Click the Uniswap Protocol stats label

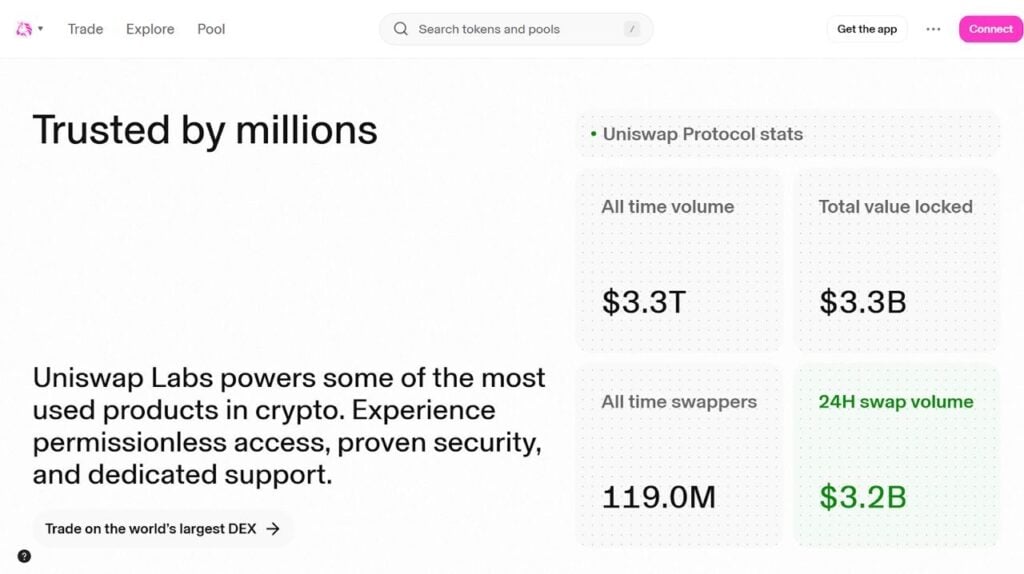click(702, 134)
